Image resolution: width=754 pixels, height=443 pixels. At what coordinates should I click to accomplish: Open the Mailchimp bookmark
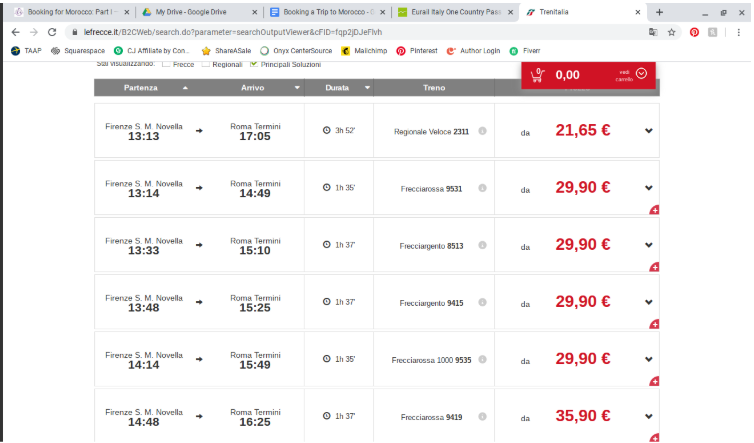point(364,51)
